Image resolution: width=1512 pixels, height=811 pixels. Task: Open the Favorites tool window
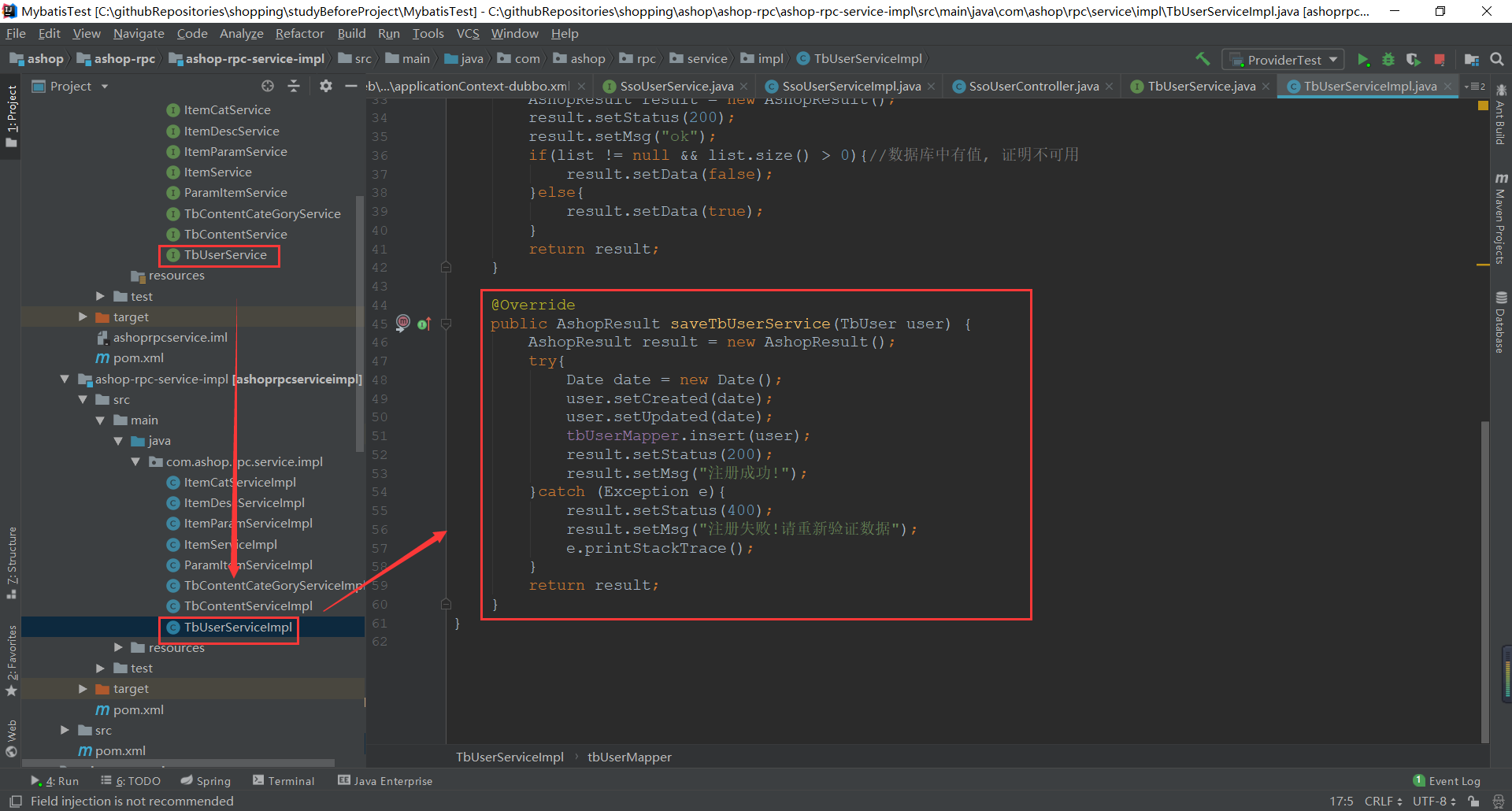point(12,660)
